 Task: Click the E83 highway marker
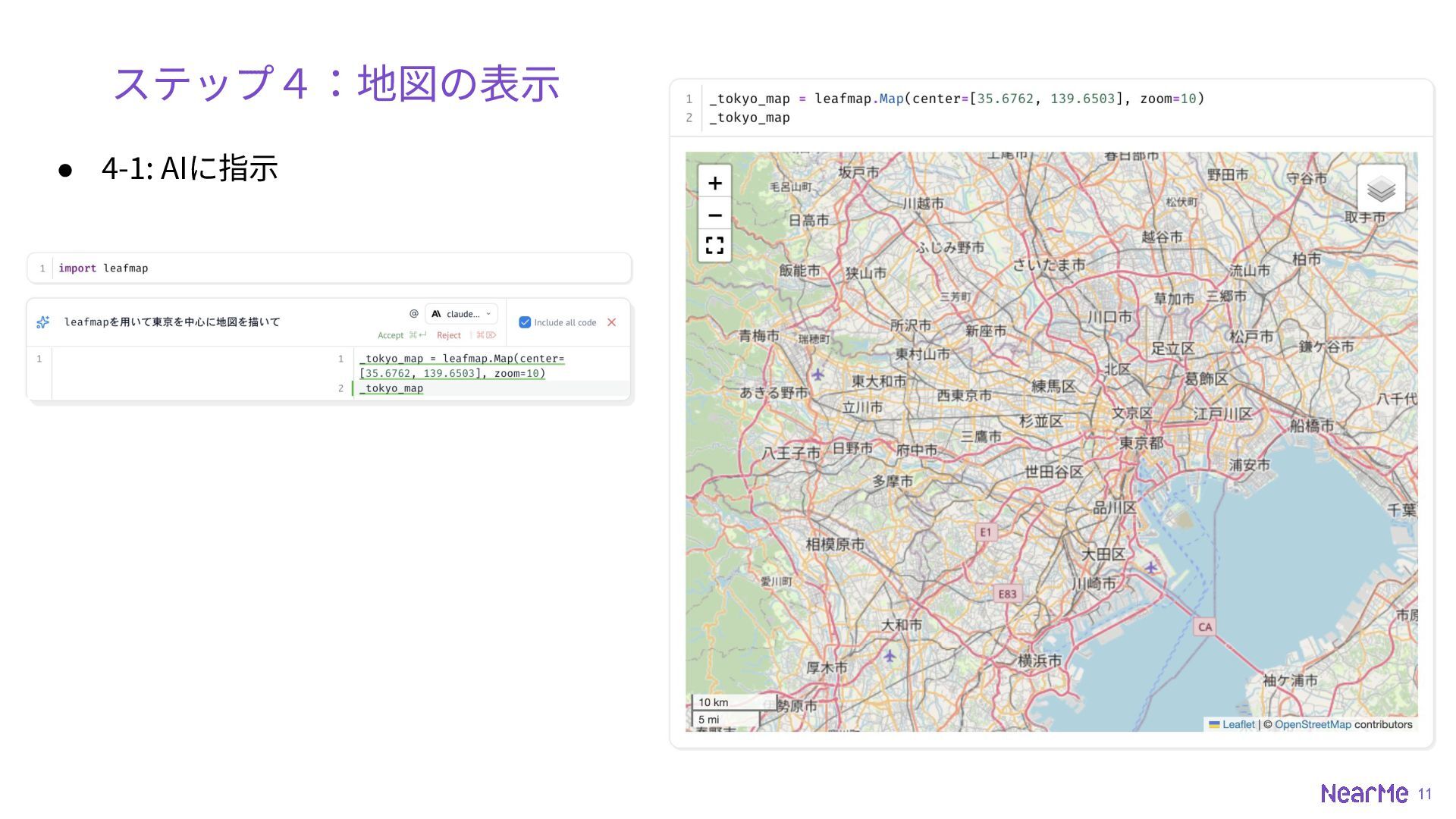click(x=1007, y=594)
